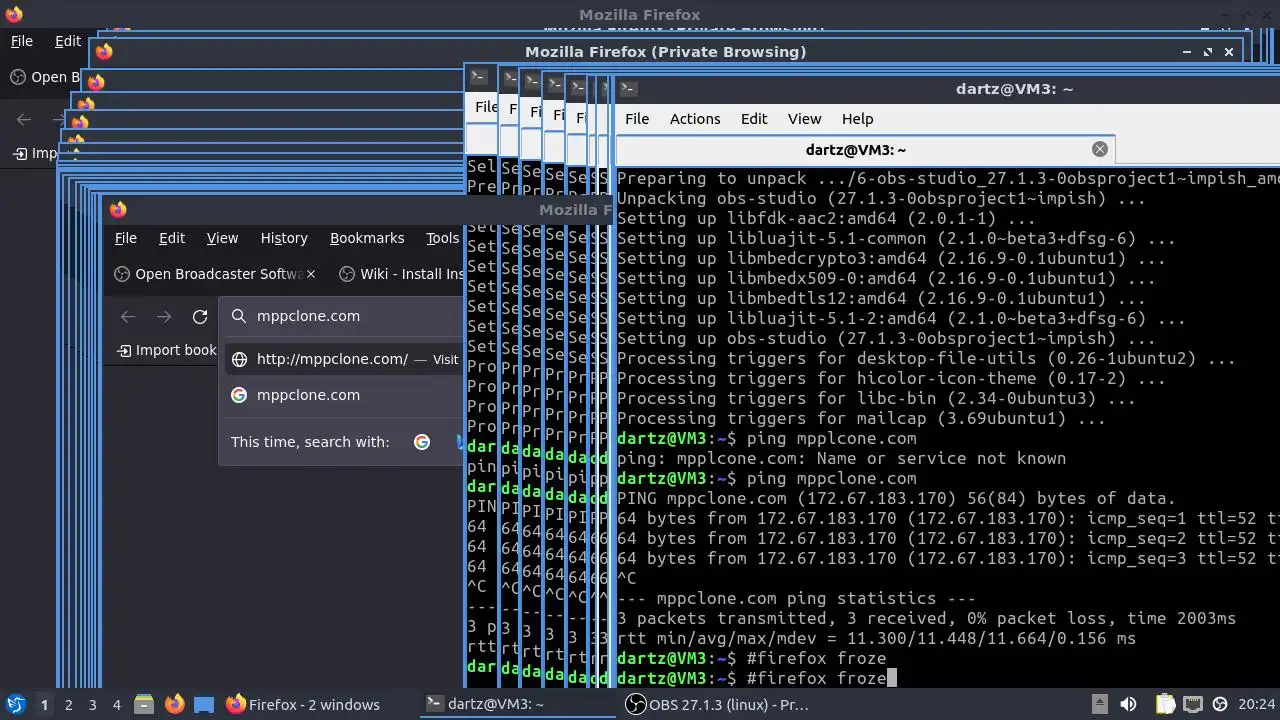Launch Firefox from panel quicklaunch
The width and height of the screenshot is (1280, 720).
coord(174,704)
